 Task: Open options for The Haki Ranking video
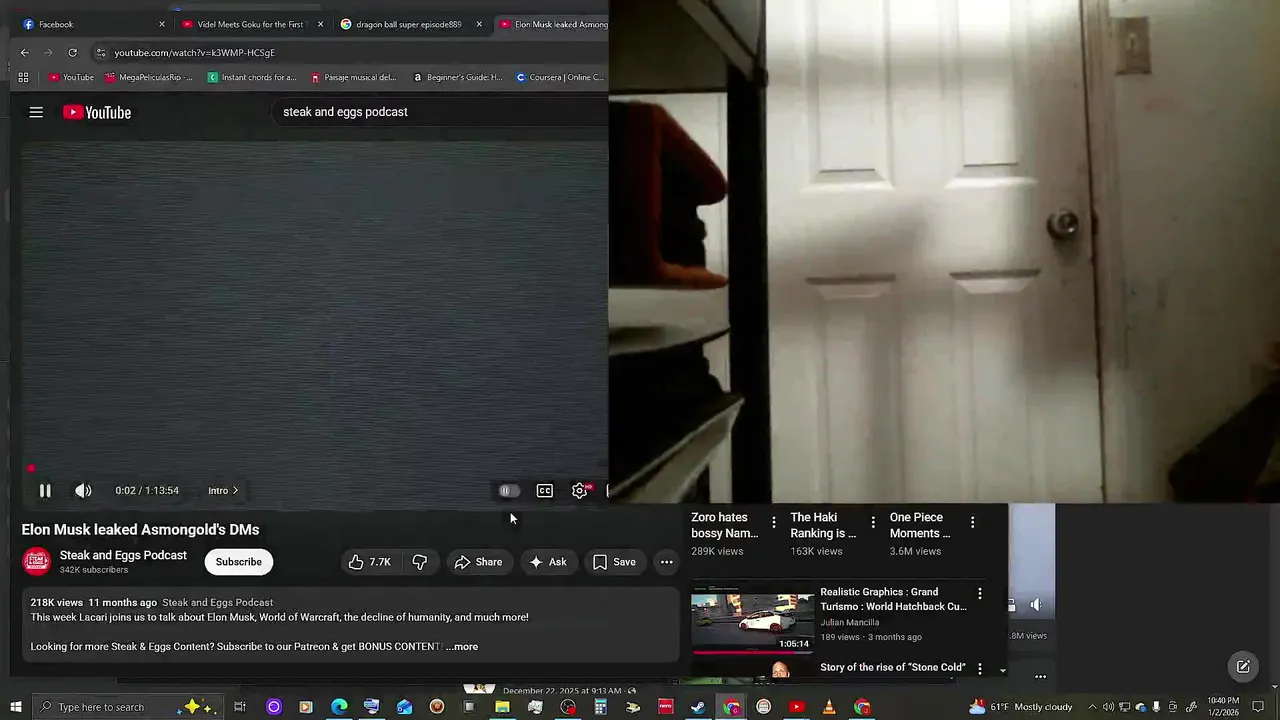pos(873,522)
